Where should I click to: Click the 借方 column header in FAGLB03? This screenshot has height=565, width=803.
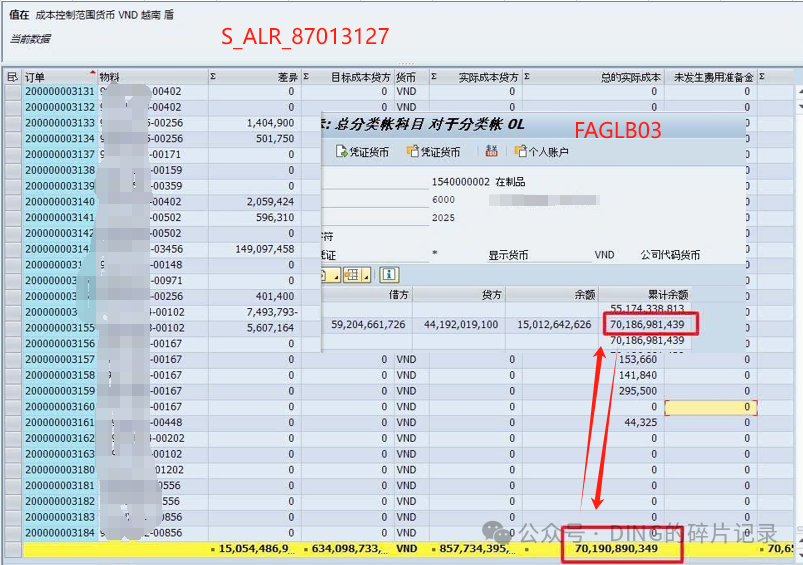coord(367,294)
